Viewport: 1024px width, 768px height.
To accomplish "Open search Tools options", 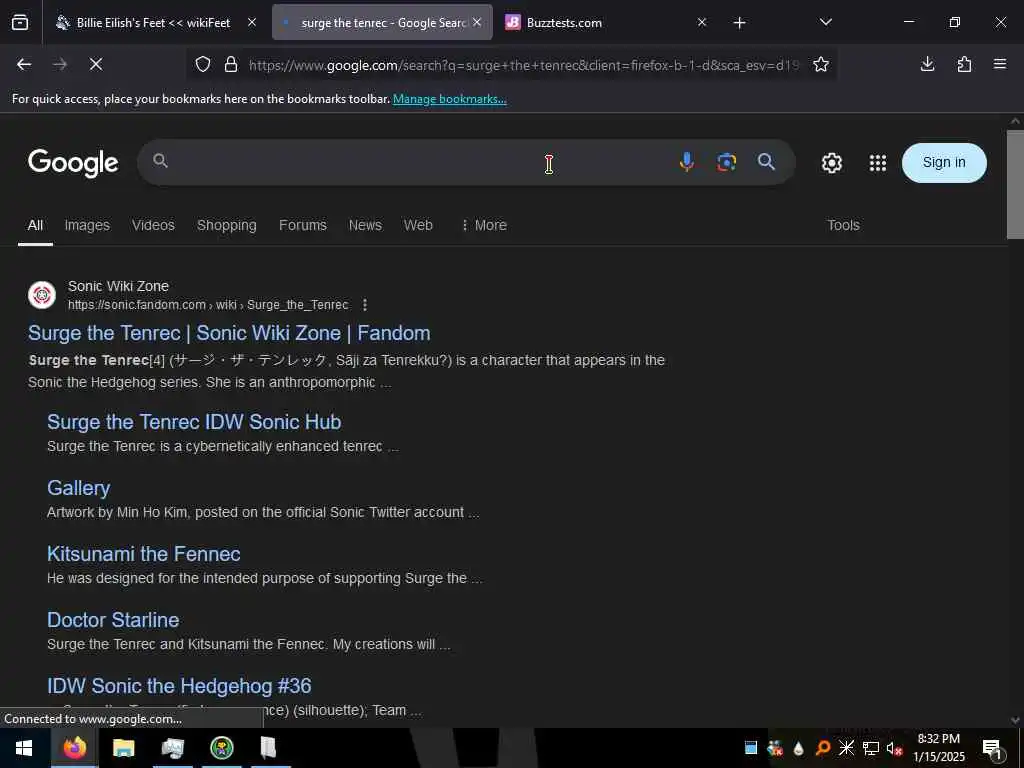I will (x=843, y=225).
